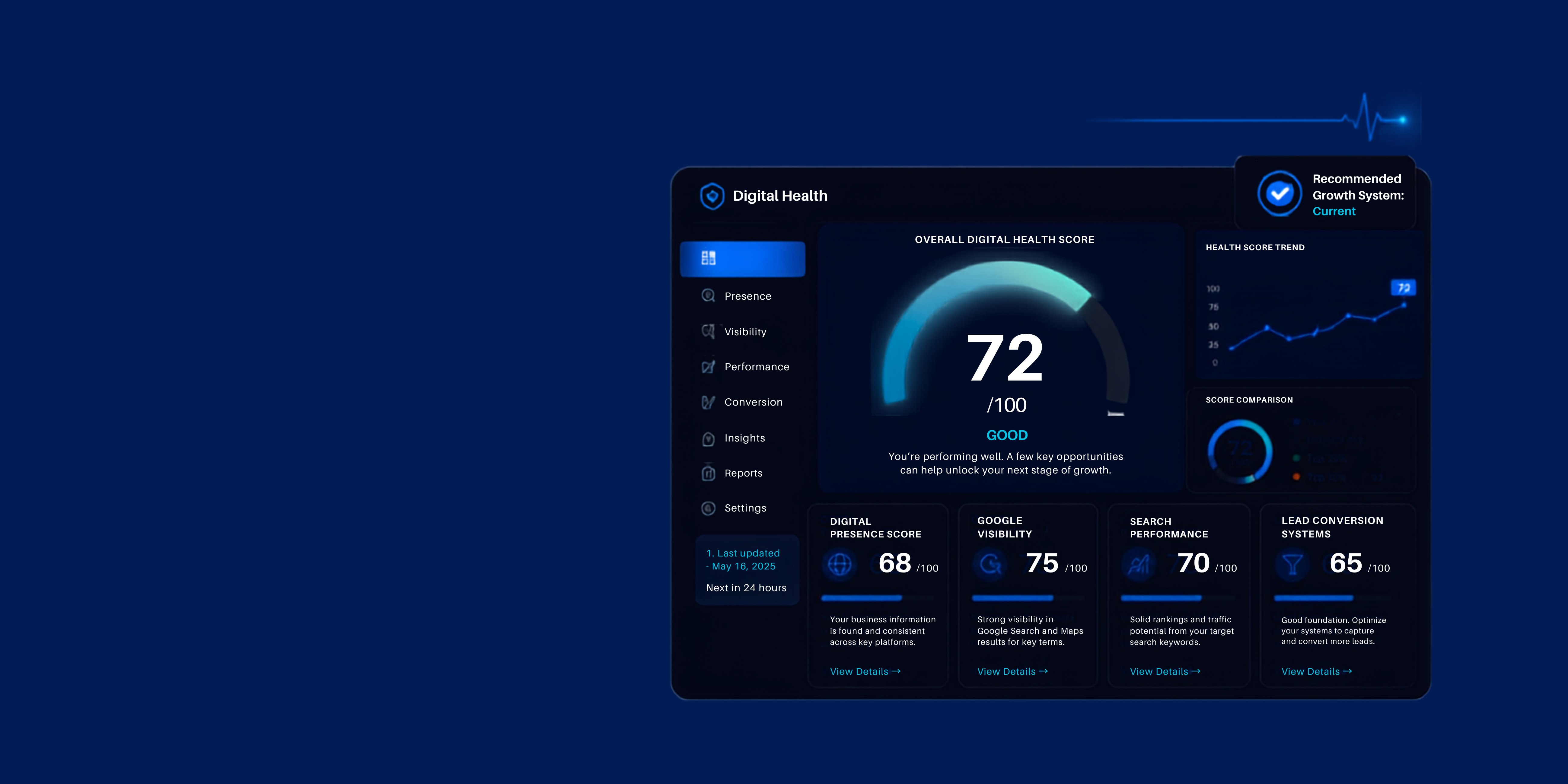The width and height of the screenshot is (1568, 784).
Task: Open the Visibility menu item
Action: [x=745, y=332]
